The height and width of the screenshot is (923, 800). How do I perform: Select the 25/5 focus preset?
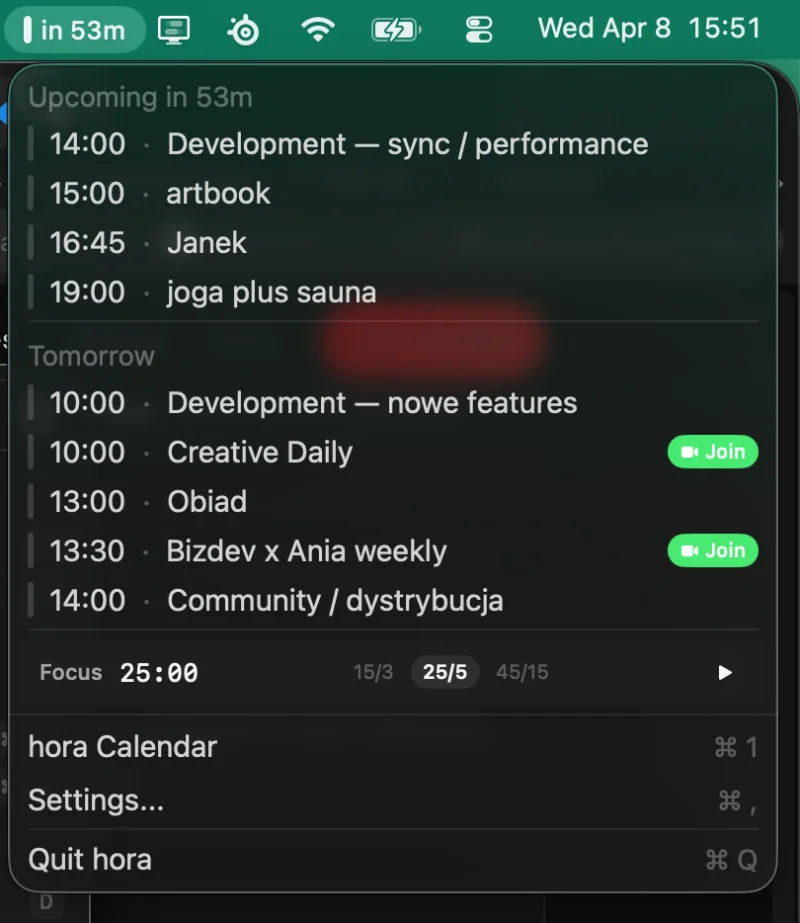[x=444, y=672]
